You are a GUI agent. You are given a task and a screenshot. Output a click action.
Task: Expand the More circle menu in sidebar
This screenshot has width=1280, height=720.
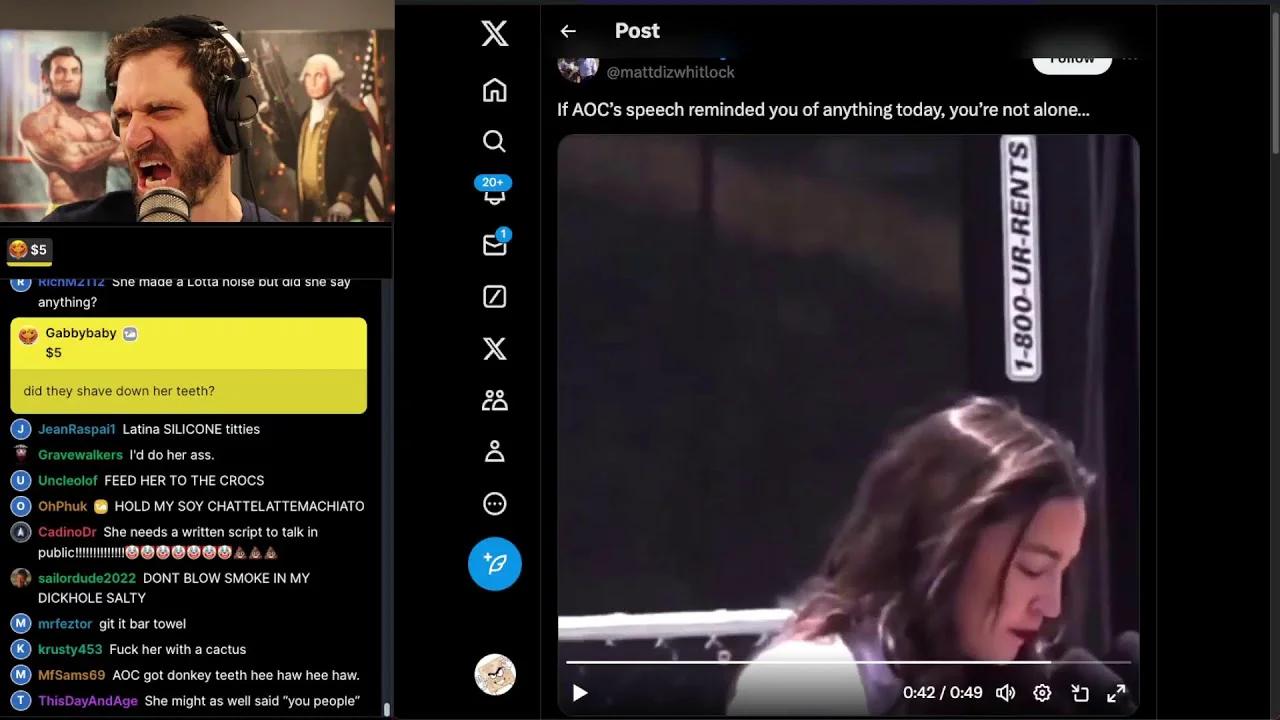pos(495,504)
